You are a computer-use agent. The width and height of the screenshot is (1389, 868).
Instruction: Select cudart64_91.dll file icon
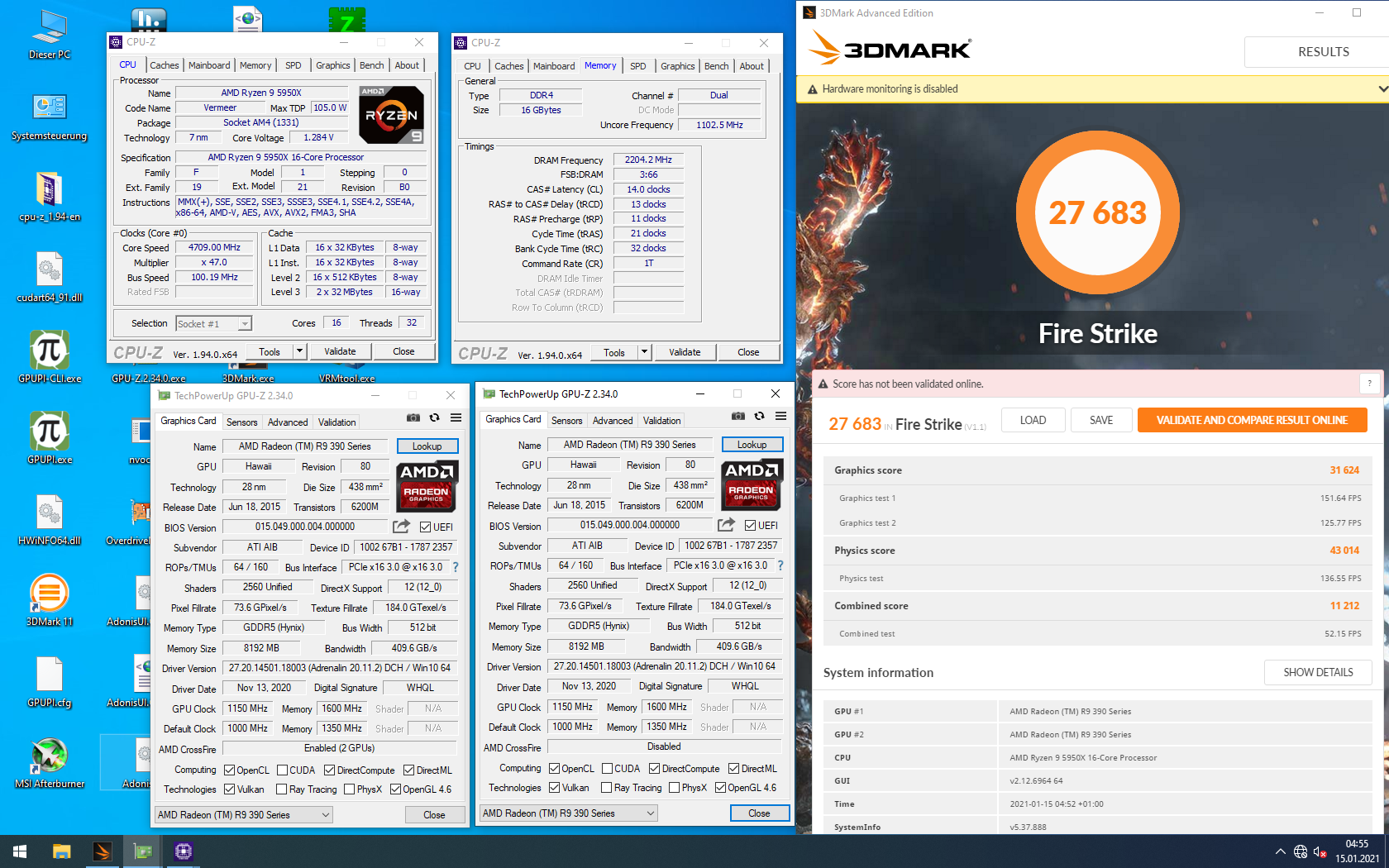[50, 278]
